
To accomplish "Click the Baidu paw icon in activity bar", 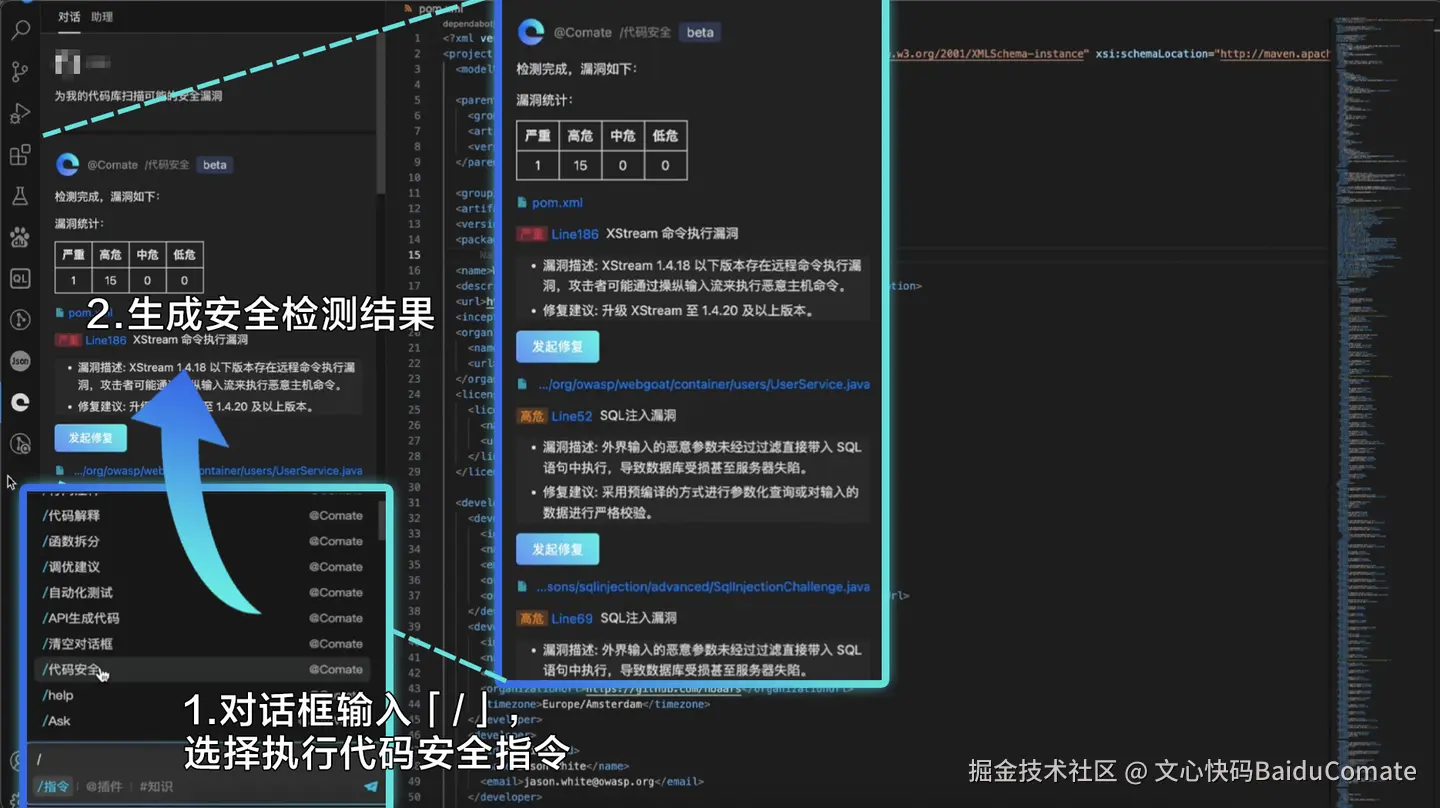I will click(x=20, y=237).
